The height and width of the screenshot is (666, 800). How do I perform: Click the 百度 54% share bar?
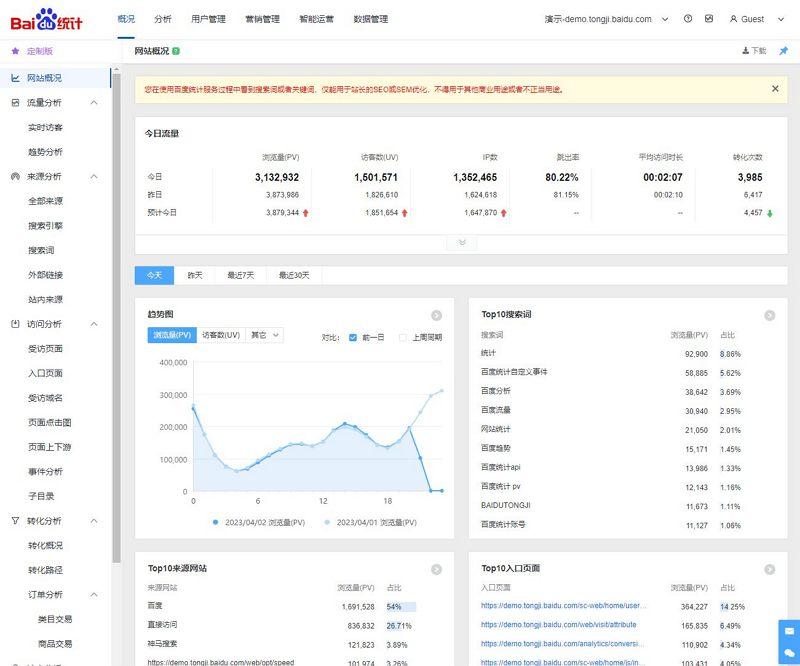click(x=401, y=607)
